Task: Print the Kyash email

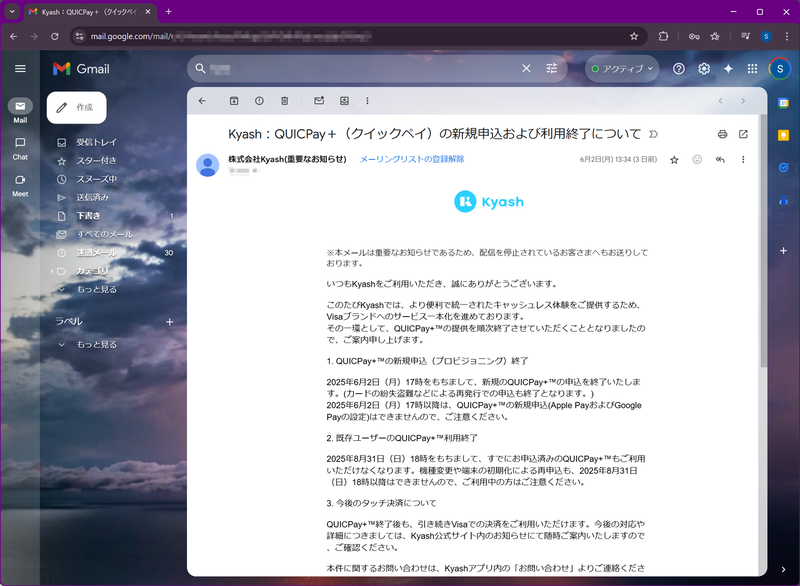Action: click(x=722, y=134)
